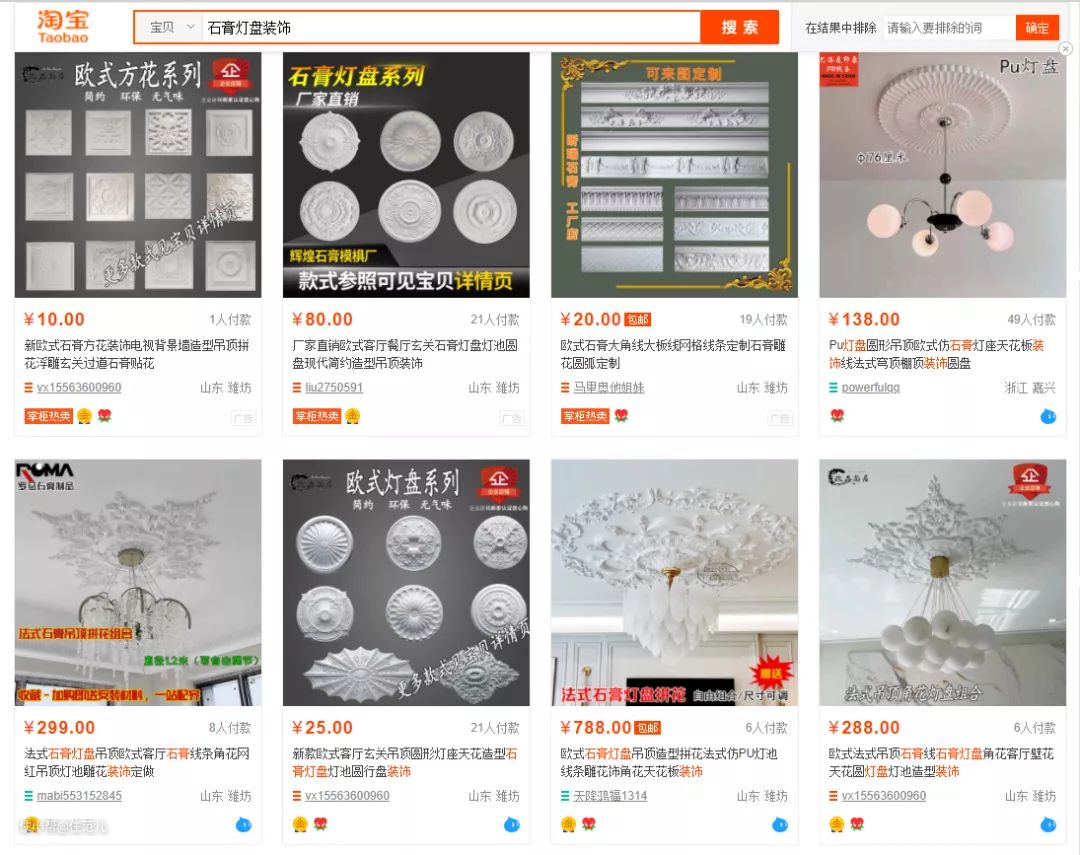Image resolution: width=1080 pixels, height=855 pixels.
Task: Click the red heart icon on ¥20.00 item
Action: click(621, 416)
